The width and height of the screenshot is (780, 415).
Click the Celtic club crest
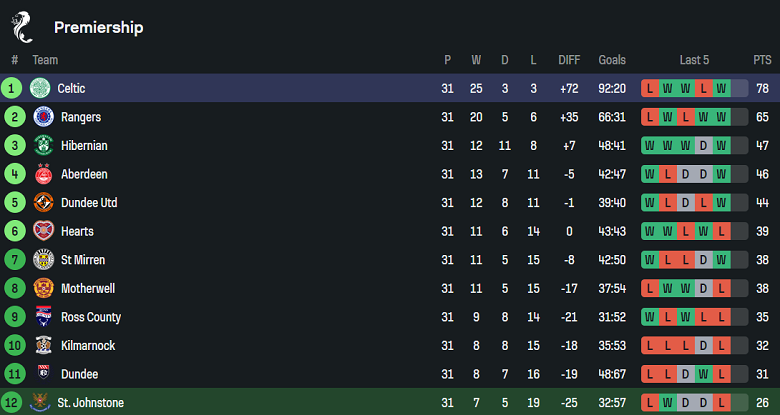pyautogui.click(x=40, y=88)
